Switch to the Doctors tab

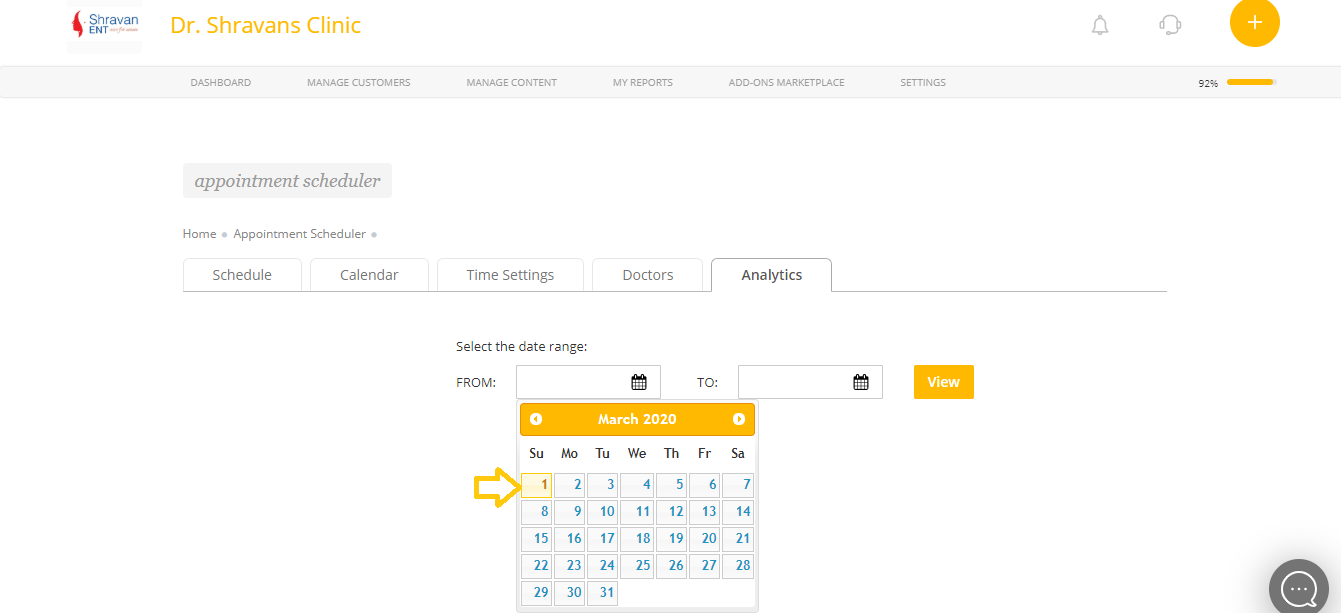(x=648, y=275)
